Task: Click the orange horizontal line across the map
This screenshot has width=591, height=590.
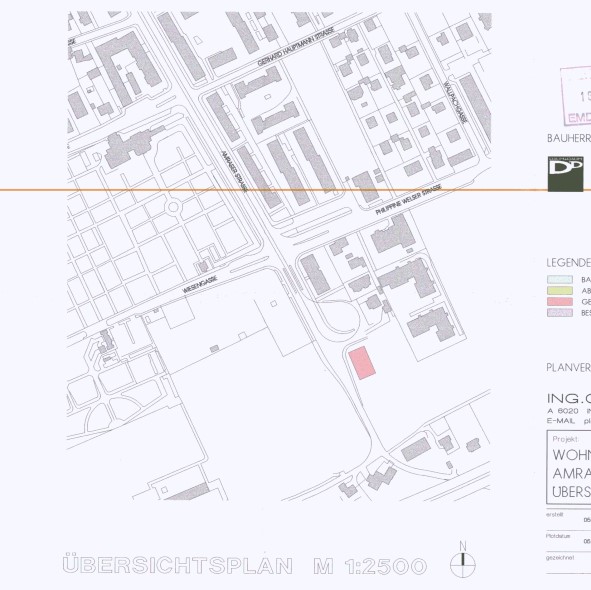Action: 296,190
